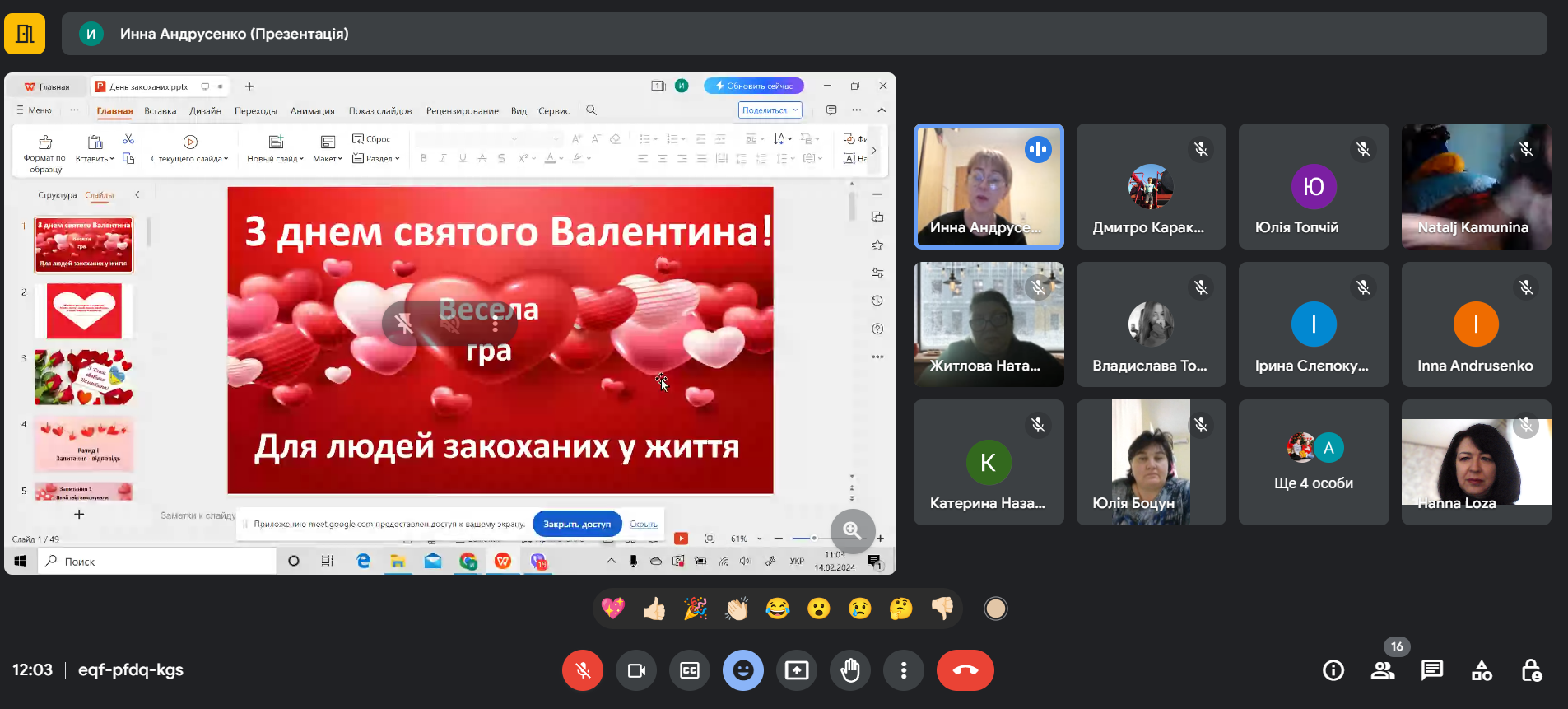Toggle closed captions

(x=690, y=670)
